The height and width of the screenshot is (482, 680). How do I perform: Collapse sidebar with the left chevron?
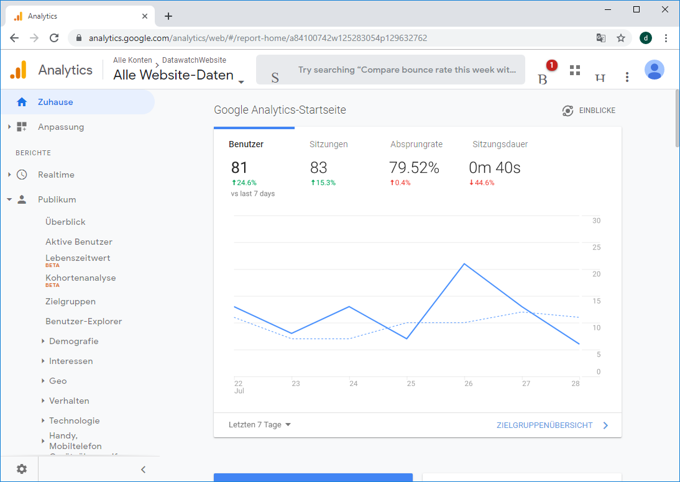143,469
